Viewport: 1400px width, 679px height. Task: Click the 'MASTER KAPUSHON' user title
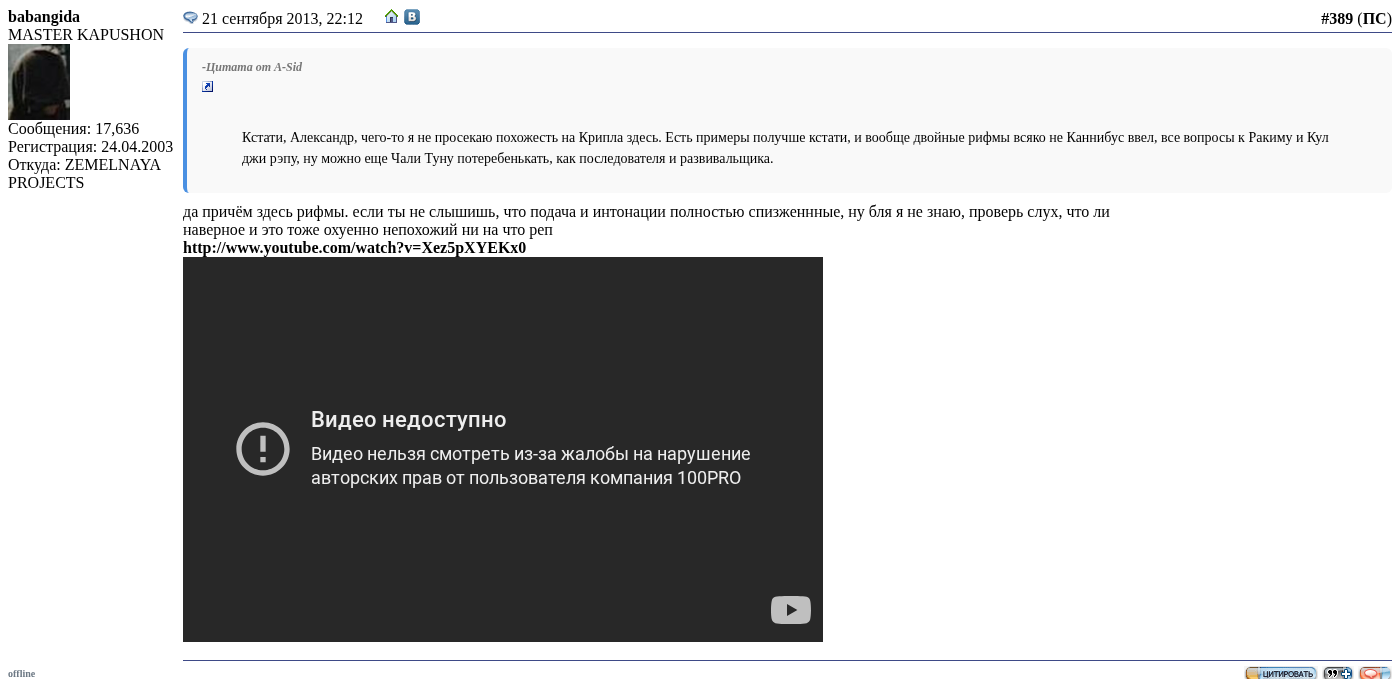[x=86, y=35]
